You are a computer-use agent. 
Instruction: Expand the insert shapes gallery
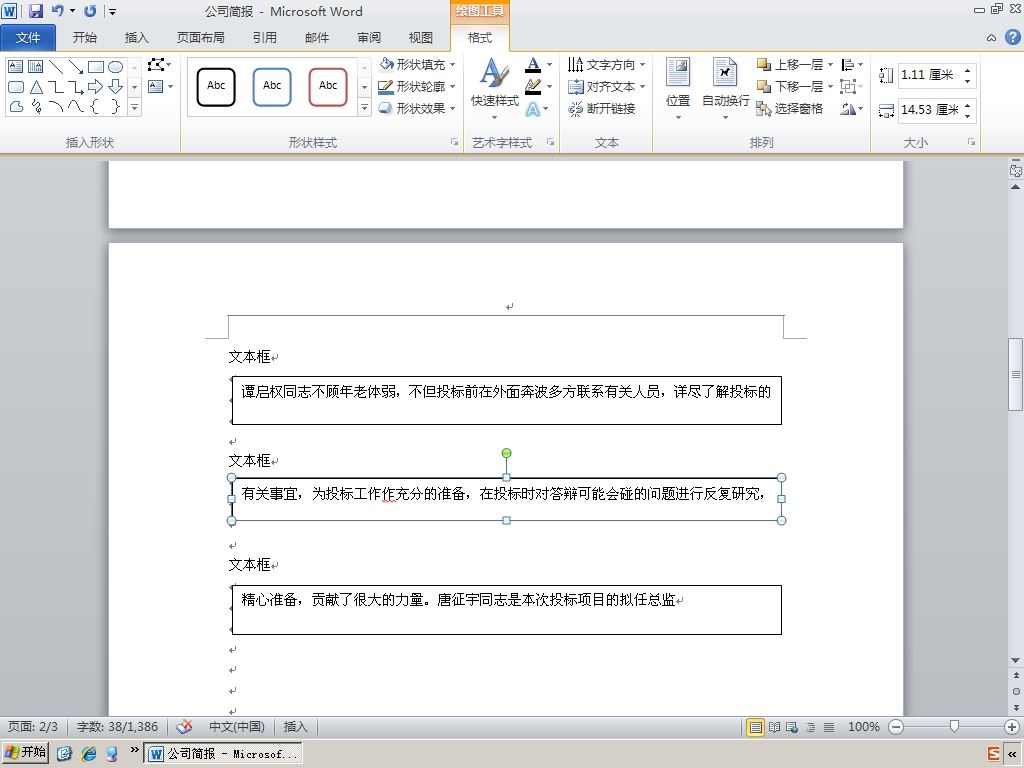(134, 107)
